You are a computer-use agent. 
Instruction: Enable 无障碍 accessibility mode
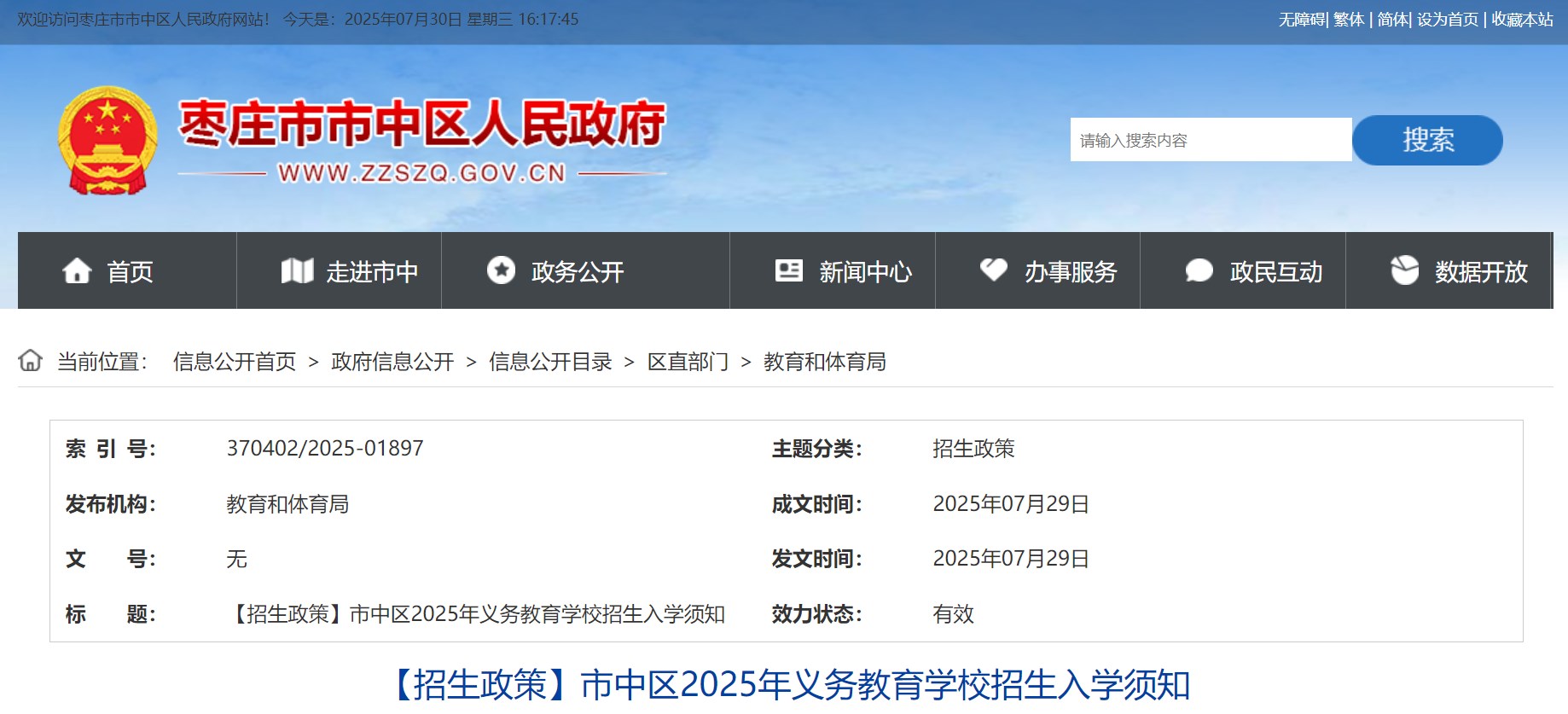[x=1301, y=20]
